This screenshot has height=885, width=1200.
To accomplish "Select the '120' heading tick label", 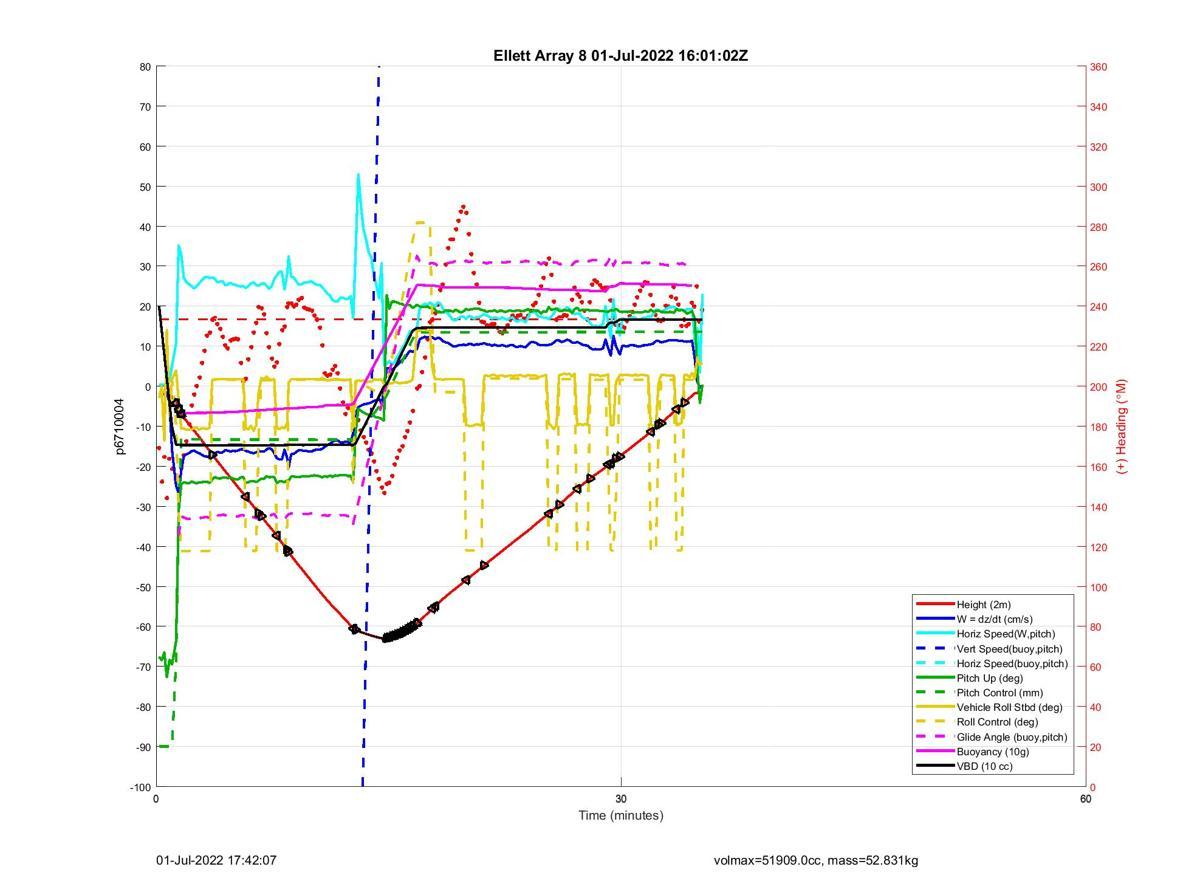I will (1098, 547).
